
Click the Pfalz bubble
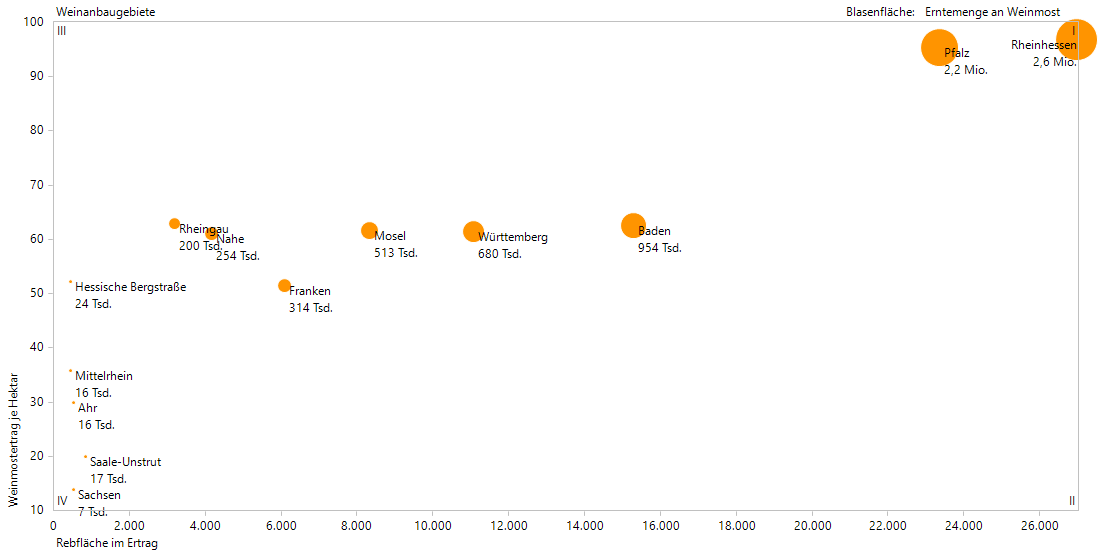(937, 47)
